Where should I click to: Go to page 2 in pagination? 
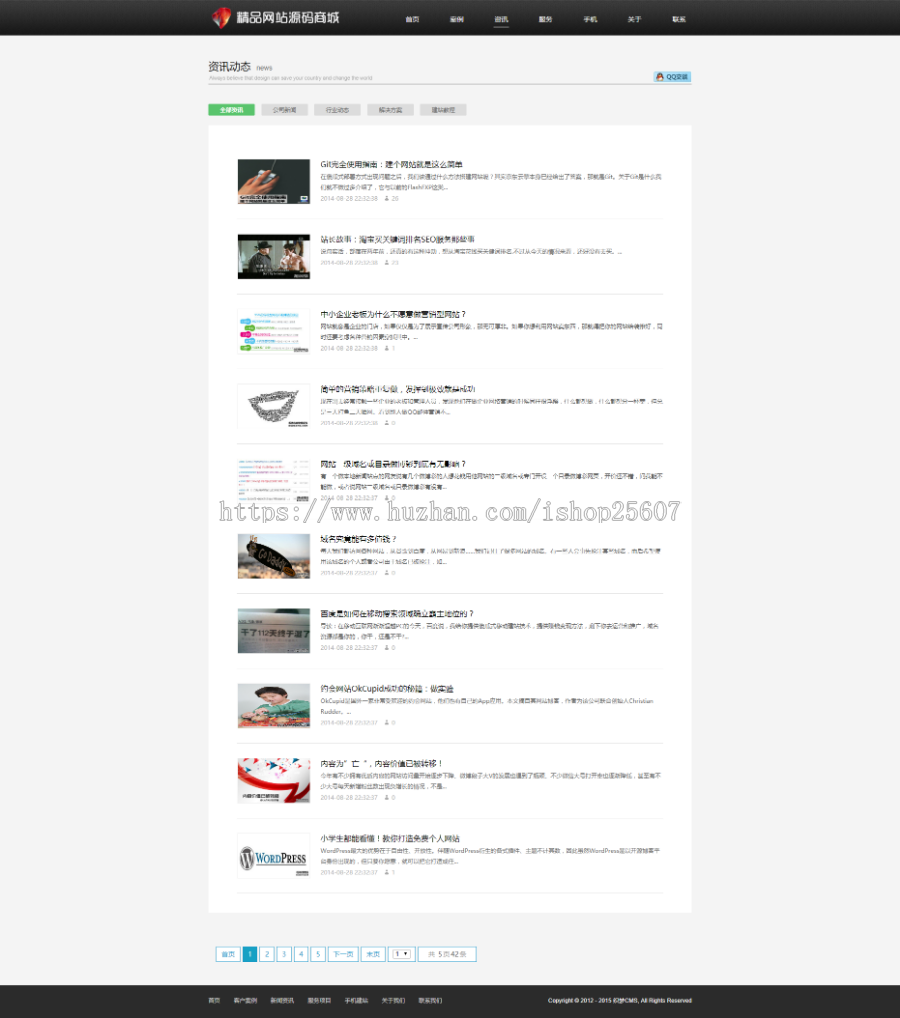click(x=267, y=954)
